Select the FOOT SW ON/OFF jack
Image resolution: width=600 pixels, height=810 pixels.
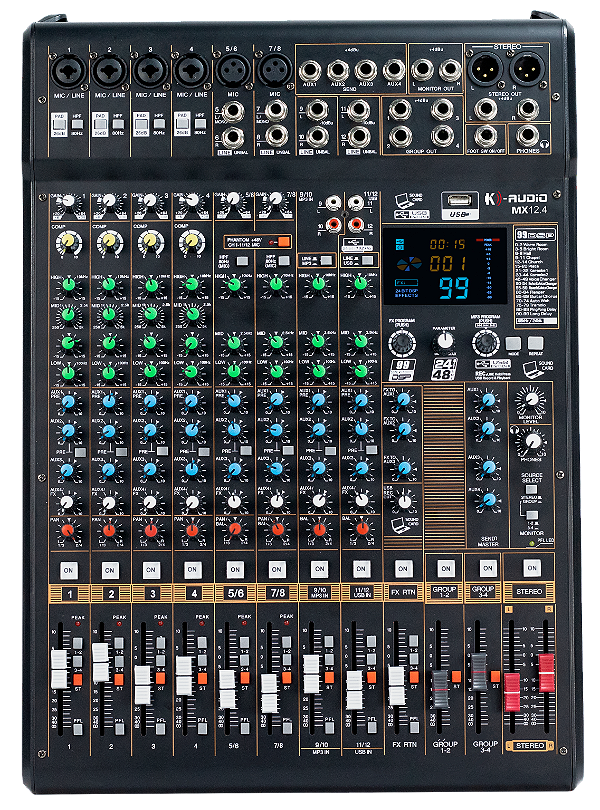click(485, 136)
